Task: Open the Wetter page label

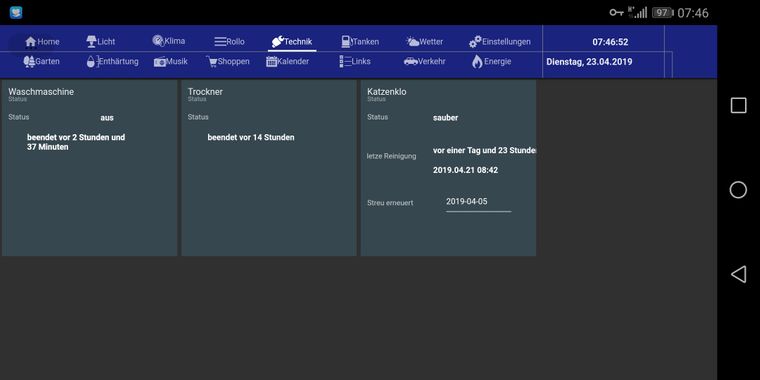Action: click(431, 42)
